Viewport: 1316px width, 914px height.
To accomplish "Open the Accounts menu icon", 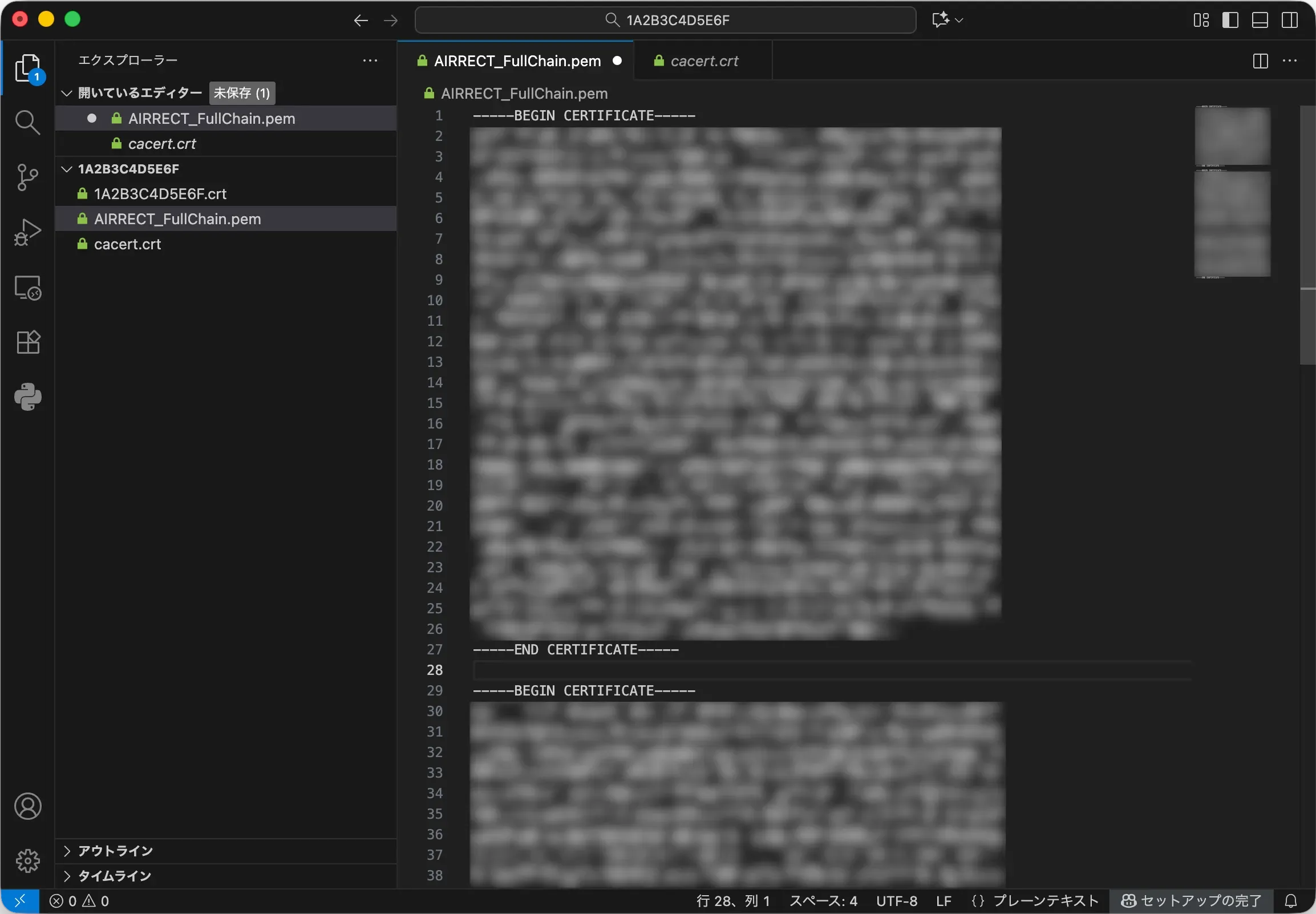I will [27, 806].
